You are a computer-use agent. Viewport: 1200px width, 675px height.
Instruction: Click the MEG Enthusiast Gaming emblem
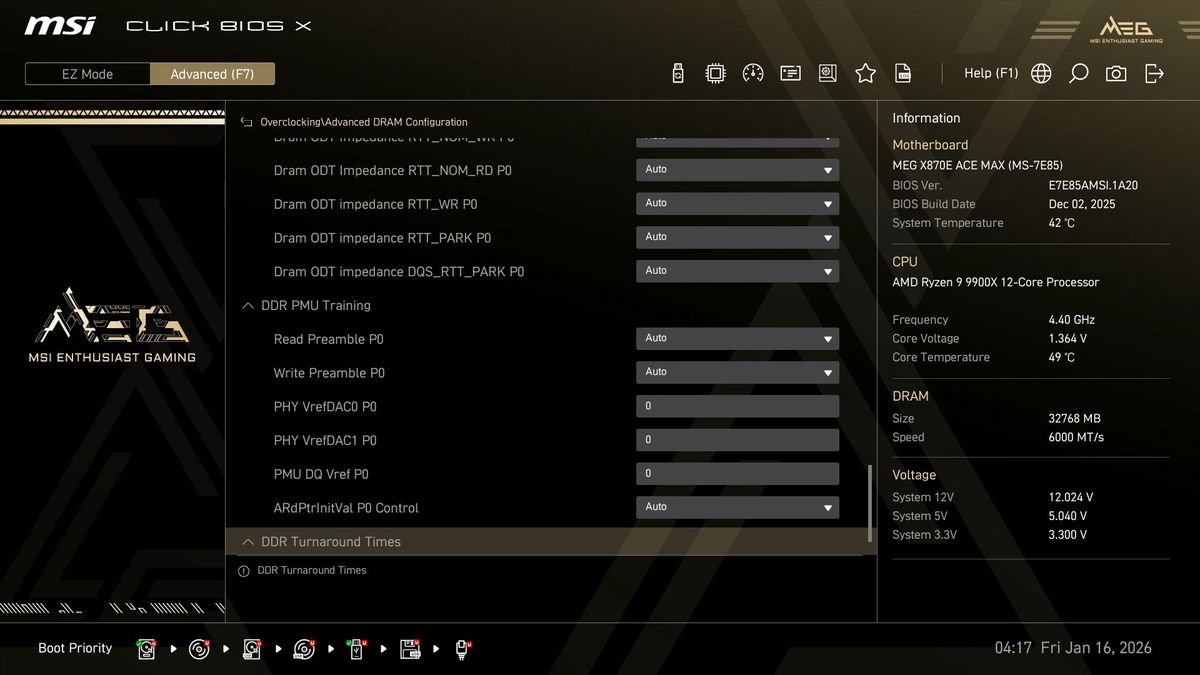pos(112,325)
